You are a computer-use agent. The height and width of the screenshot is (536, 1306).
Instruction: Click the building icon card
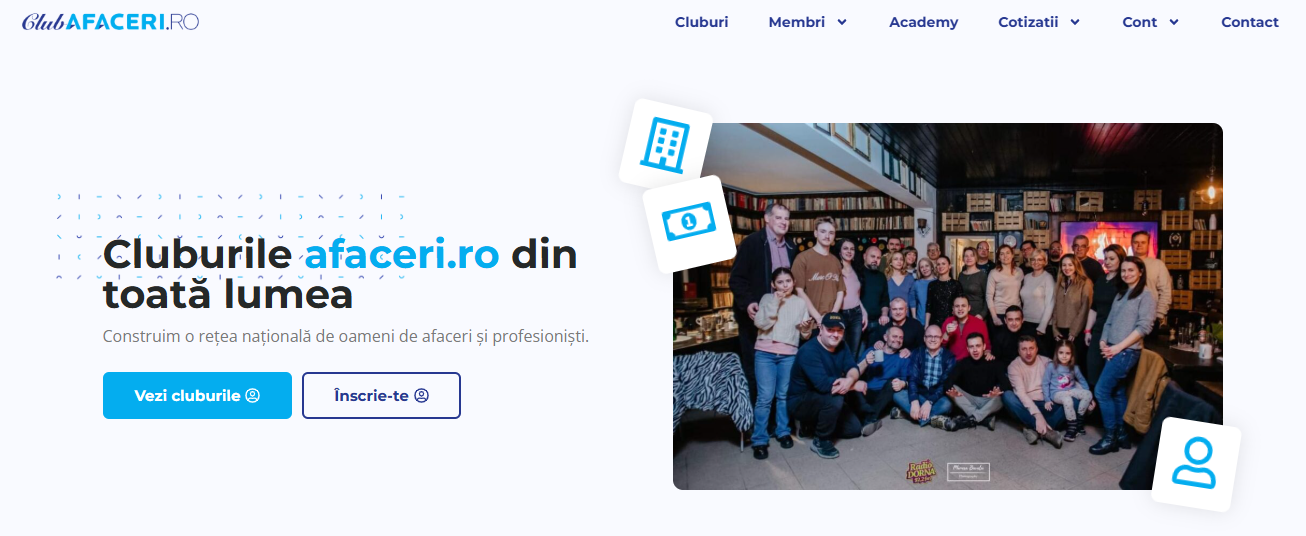click(665, 143)
